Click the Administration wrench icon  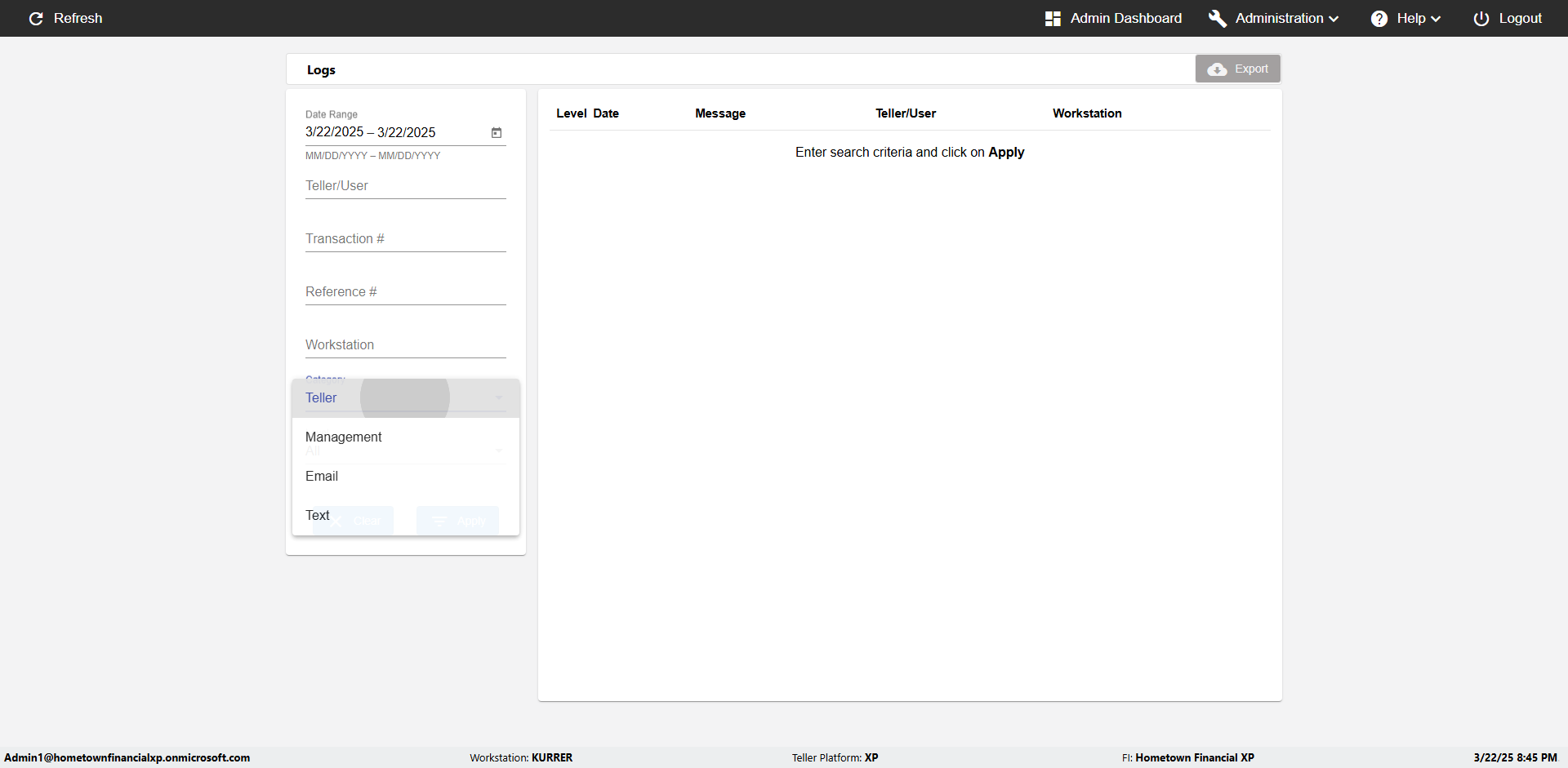pyautogui.click(x=1217, y=18)
